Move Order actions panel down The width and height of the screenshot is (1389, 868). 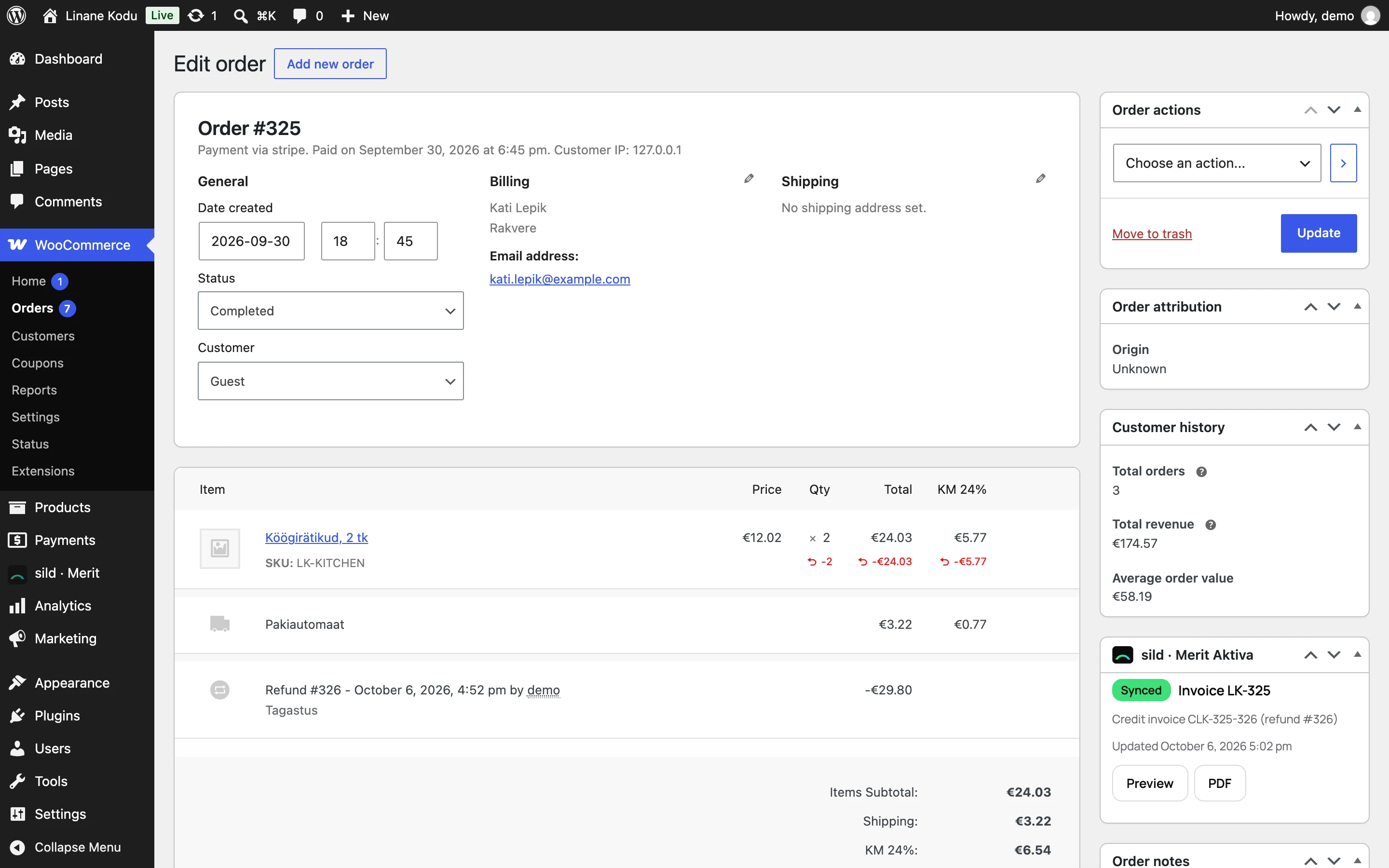[x=1334, y=109]
